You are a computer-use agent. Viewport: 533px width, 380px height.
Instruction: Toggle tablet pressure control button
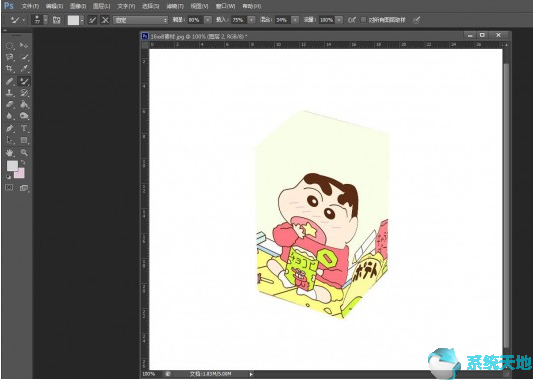coord(416,20)
